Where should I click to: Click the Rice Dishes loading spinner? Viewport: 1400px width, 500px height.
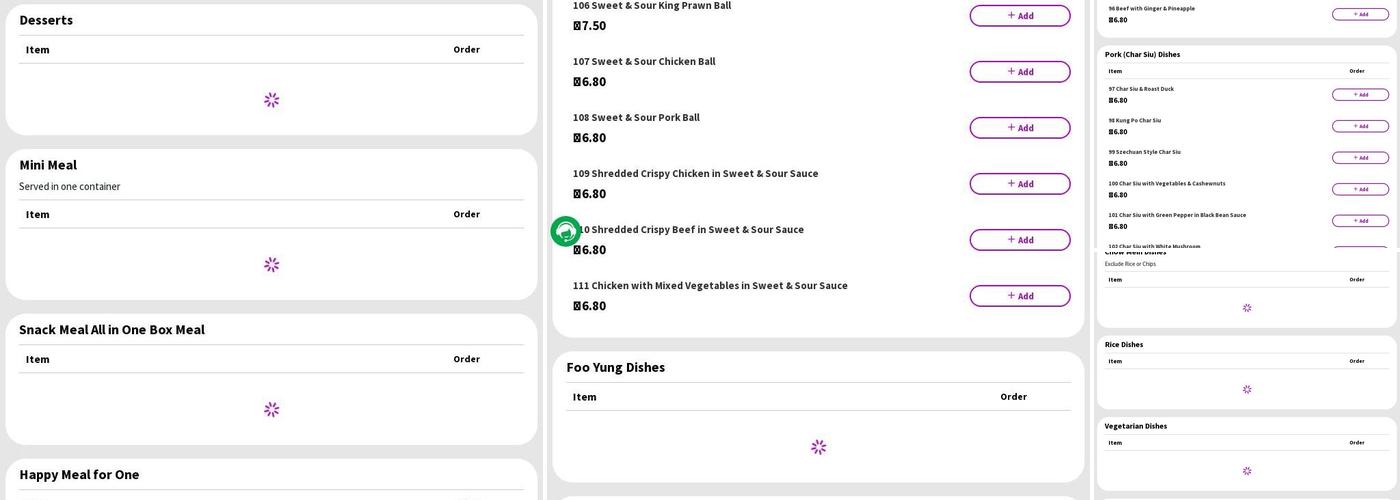(x=1247, y=389)
